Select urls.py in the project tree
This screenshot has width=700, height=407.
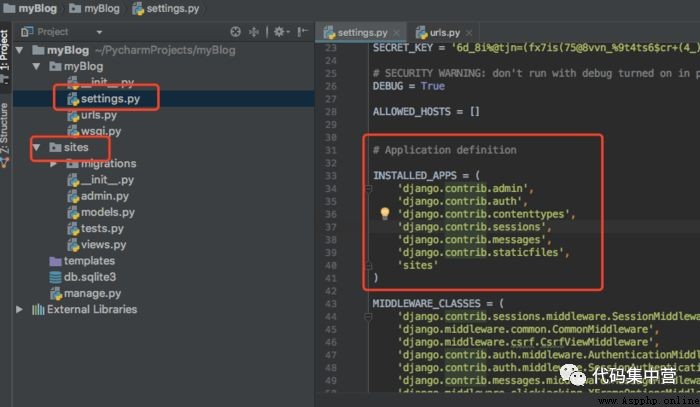[92, 115]
